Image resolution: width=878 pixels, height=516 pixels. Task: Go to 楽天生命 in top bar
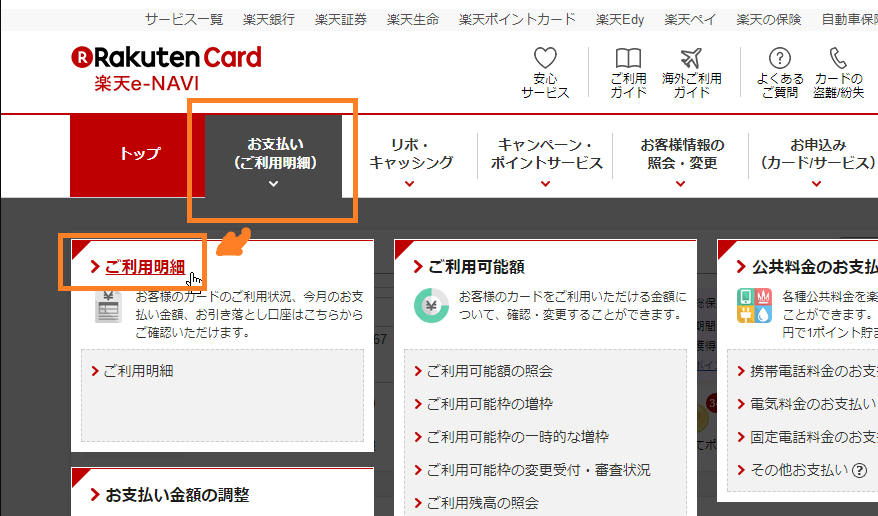coord(413,20)
